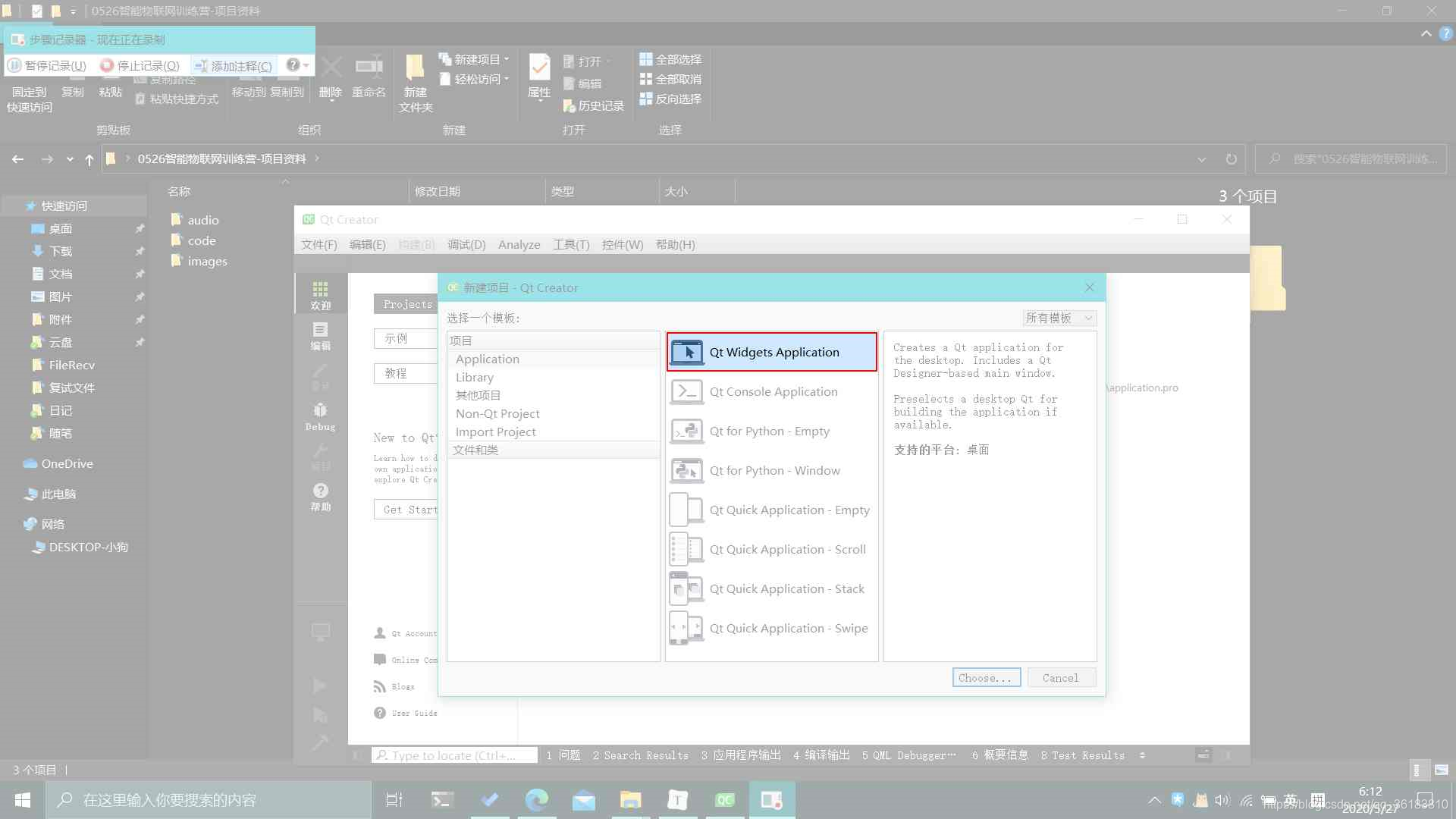Open the Analyze menu

pyautogui.click(x=519, y=244)
